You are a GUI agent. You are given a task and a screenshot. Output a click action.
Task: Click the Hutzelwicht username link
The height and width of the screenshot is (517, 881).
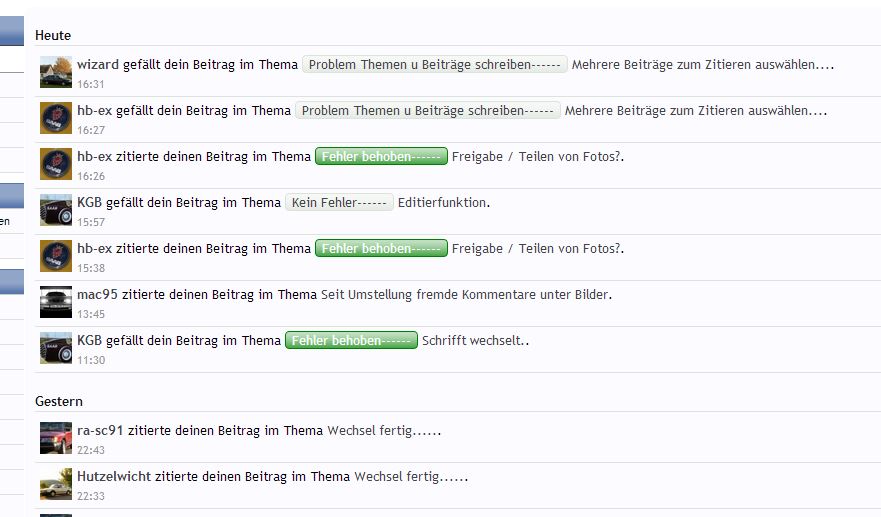(x=114, y=477)
